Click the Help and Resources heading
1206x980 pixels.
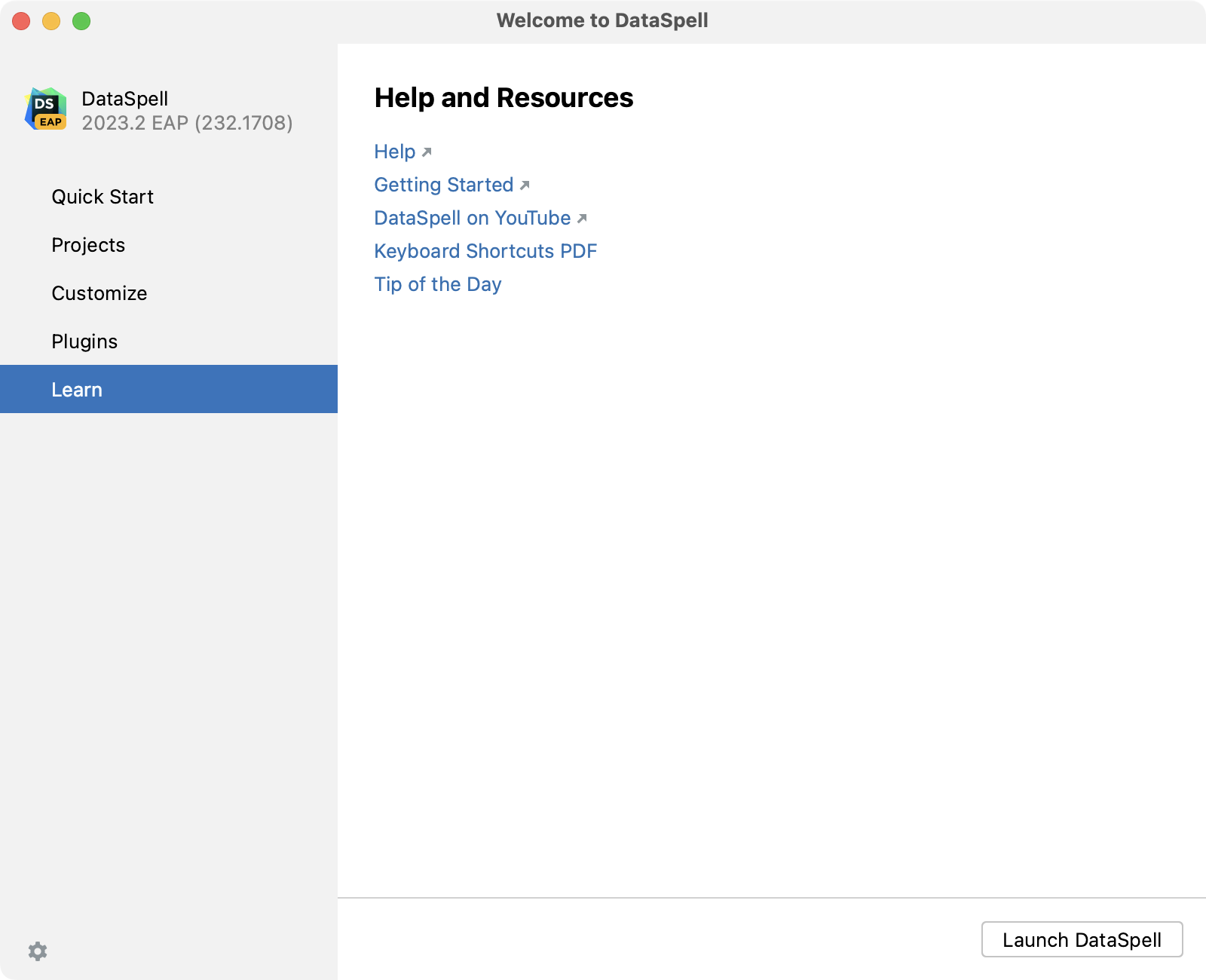click(504, 98)
